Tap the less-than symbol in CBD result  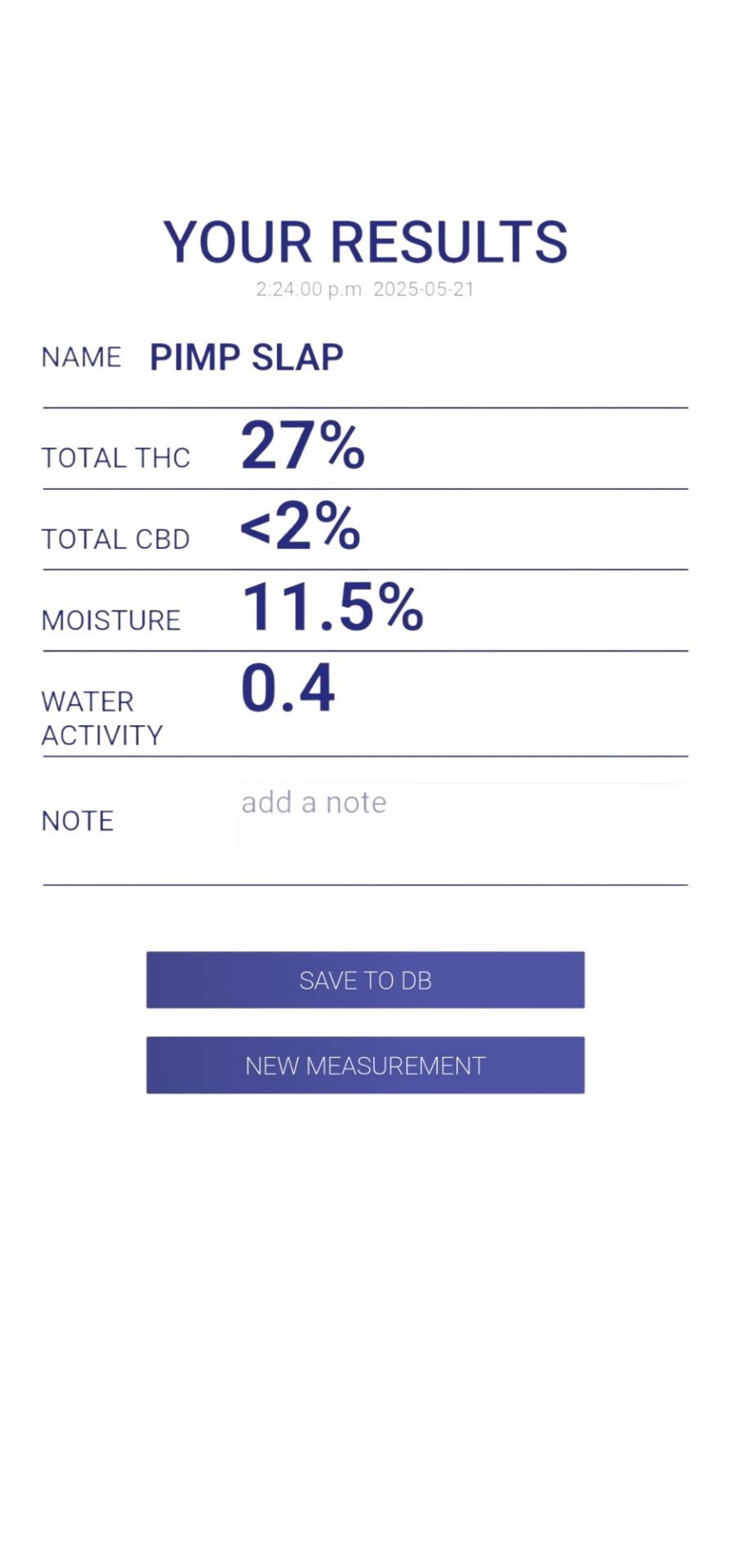[256, 529]
